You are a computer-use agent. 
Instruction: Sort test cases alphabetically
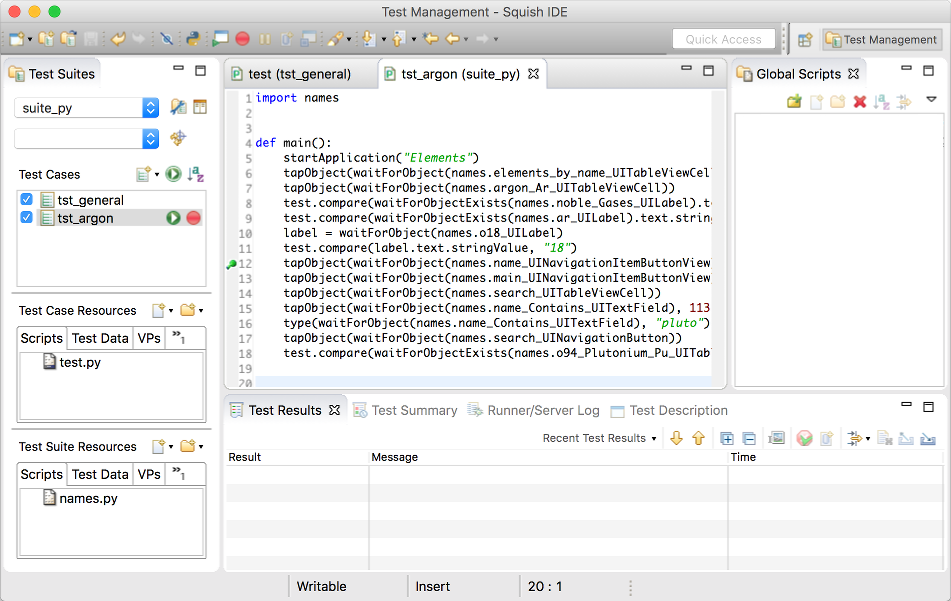[x=196, y=175]
